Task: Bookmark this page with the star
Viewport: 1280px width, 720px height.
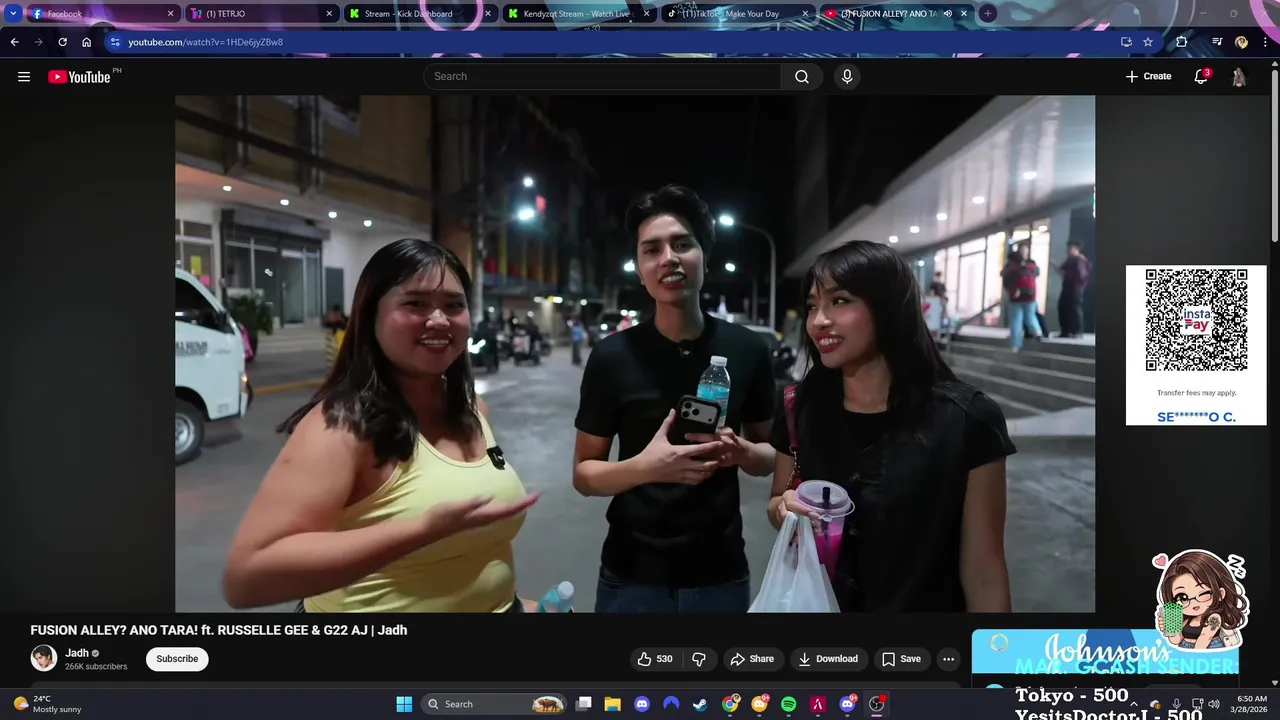Action: [x=1148, y=42]
